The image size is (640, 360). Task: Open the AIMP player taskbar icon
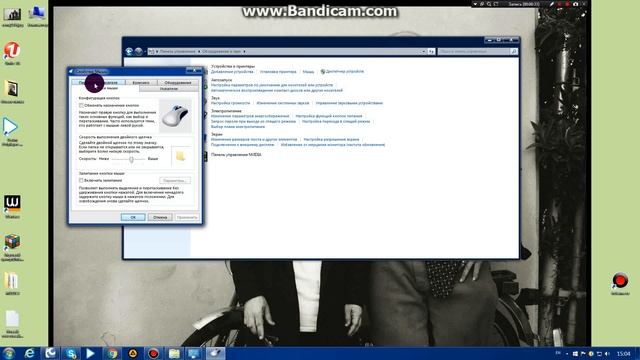[133, 353]
